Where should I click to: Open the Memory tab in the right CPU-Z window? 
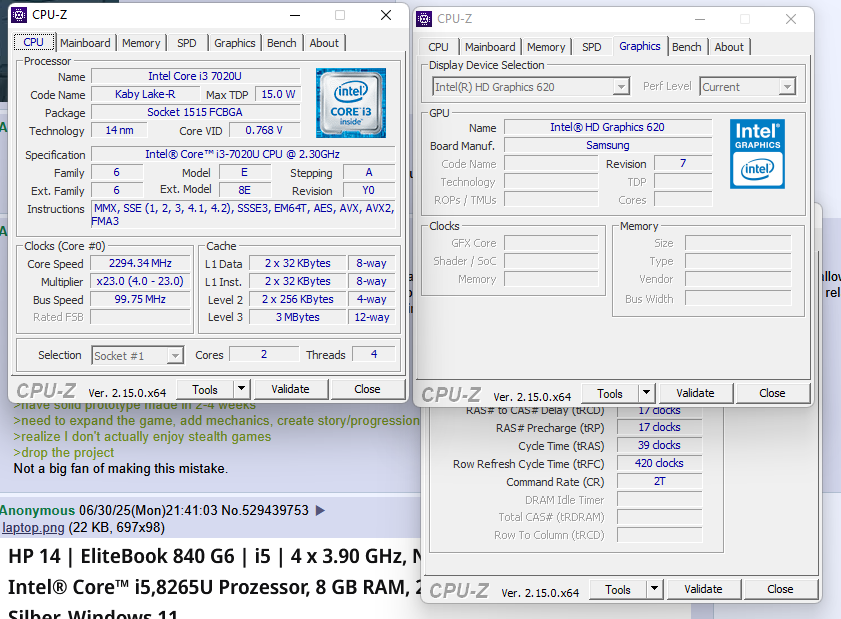coord(546,47)
